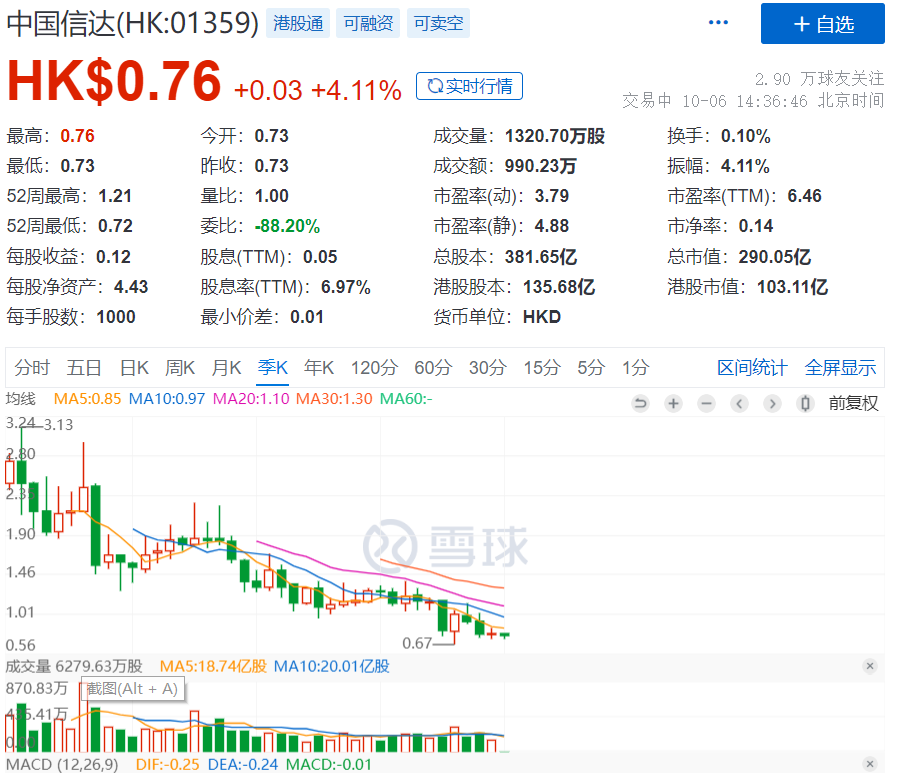Click the 货币单位 HKD value
The height and width of the screenshot is (773, 912).
[x=542, y=317]
